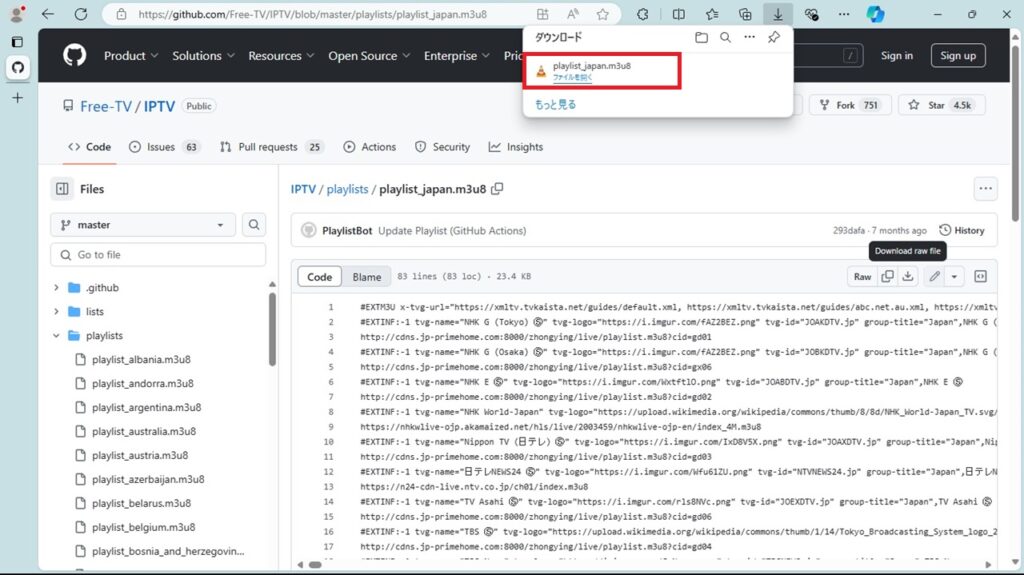Open the Product dropdown menu
Screen dimensions: 1024x575
[131, 56]
